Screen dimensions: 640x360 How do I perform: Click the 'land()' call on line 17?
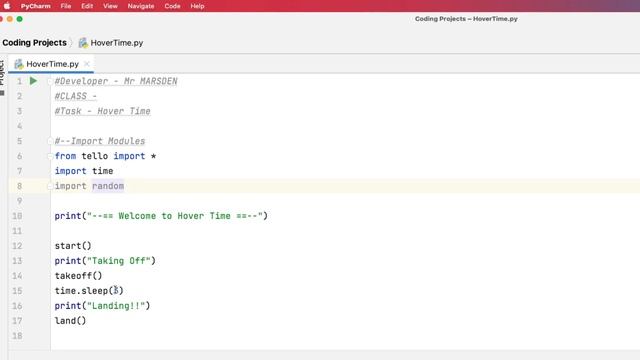[71, 321]
